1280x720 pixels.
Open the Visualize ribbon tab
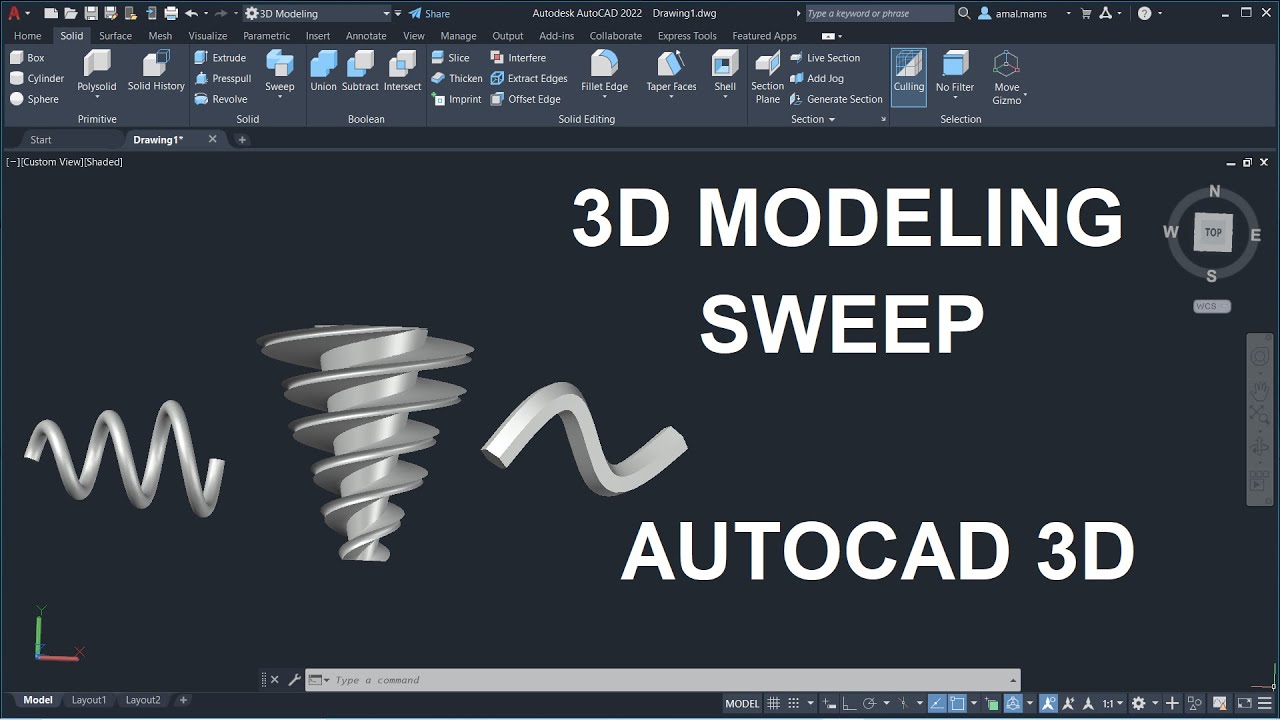(208, 36)
